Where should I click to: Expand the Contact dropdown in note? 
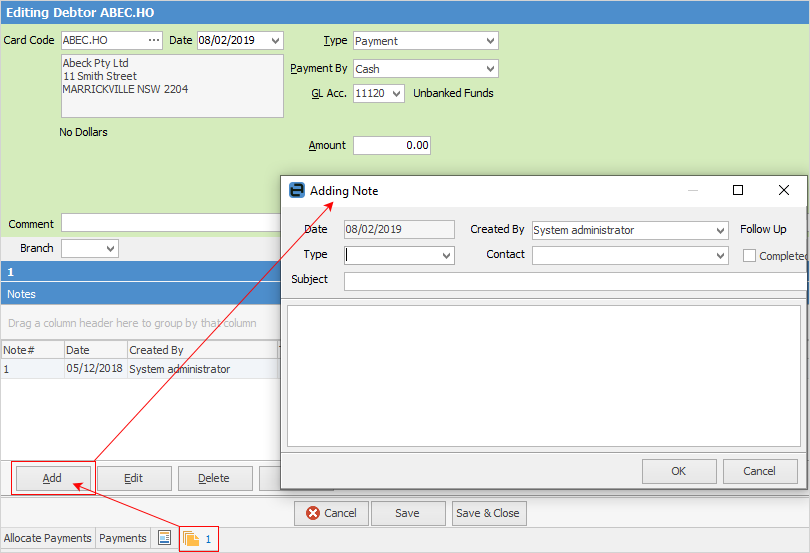point(721,256)
